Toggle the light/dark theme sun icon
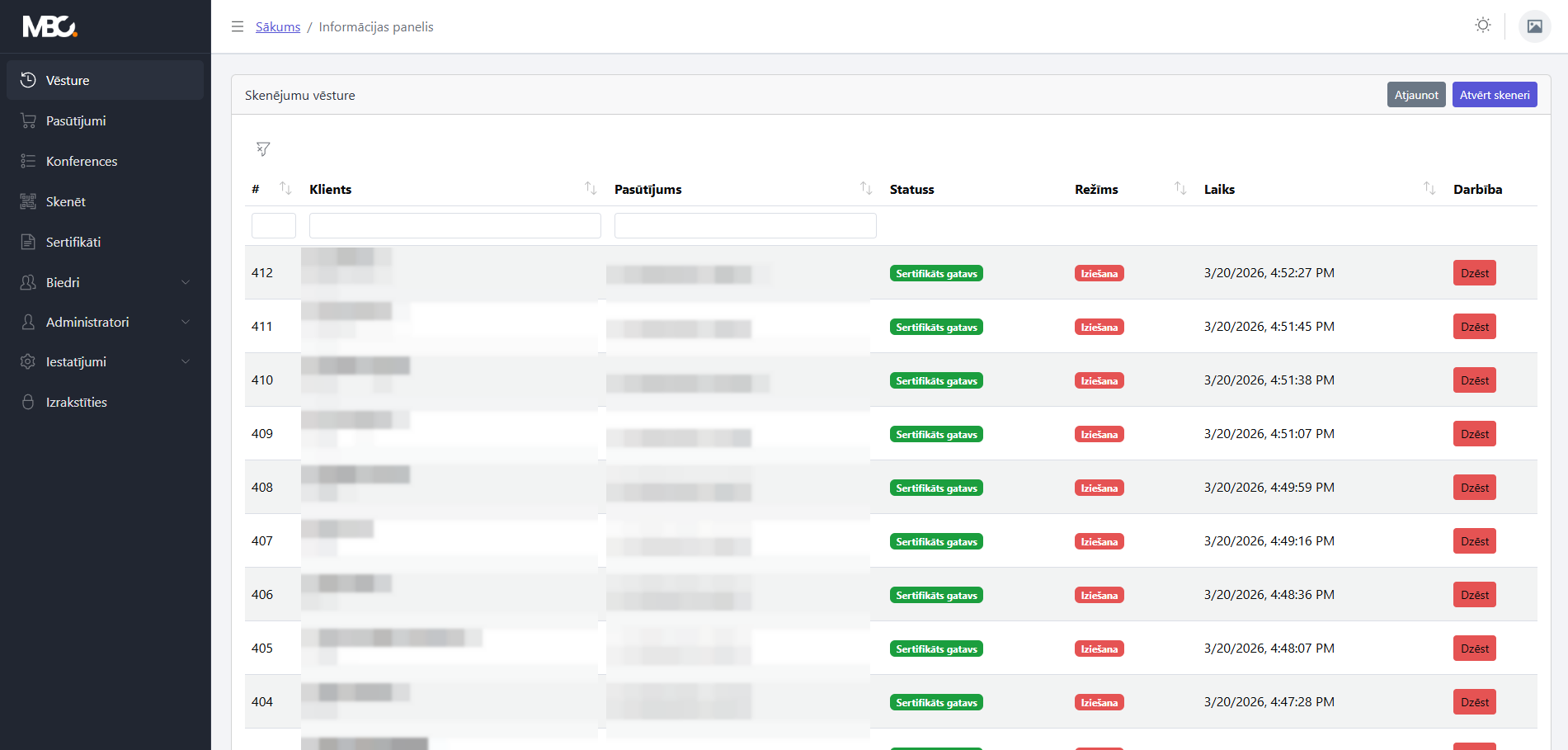Viewport: 1568px width, 750px height. pos(1482,26)
